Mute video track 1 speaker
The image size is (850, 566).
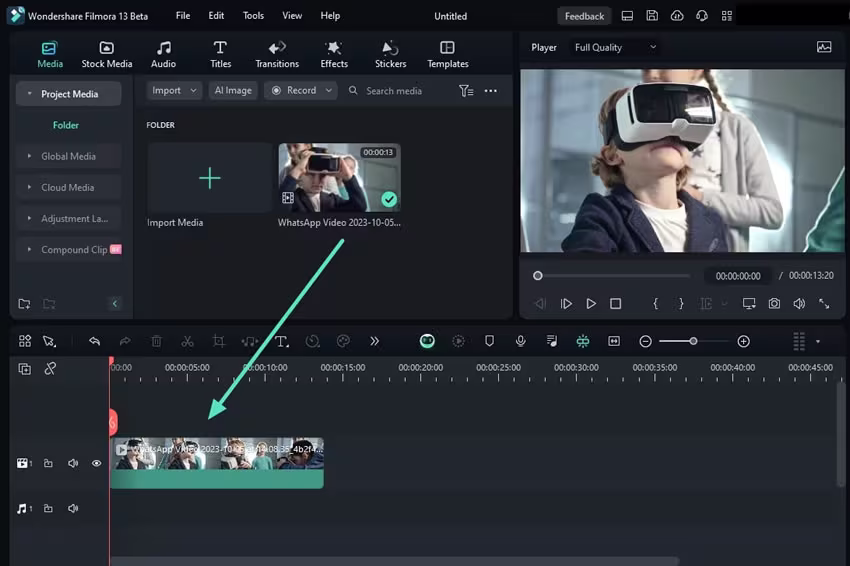tap(73, 464)
